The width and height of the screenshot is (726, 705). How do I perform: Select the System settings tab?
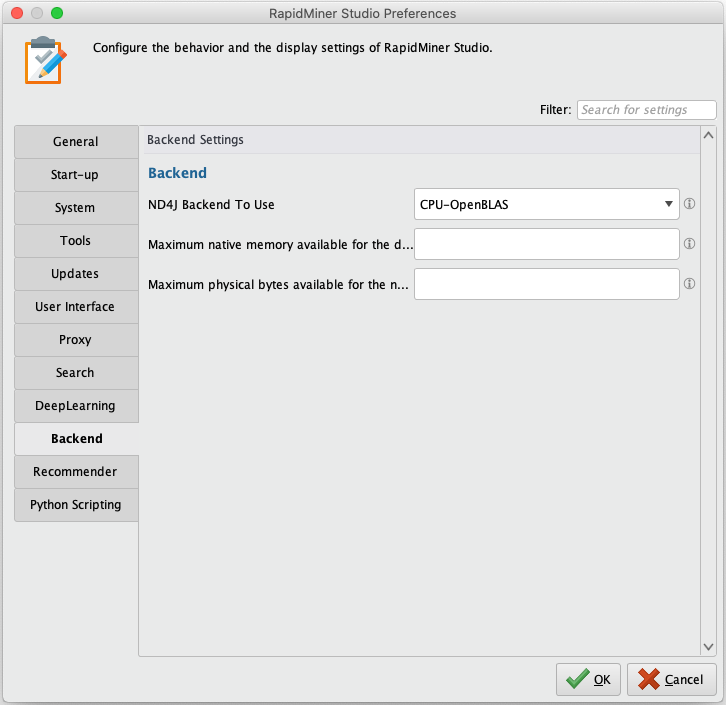(x=76, y=208)
